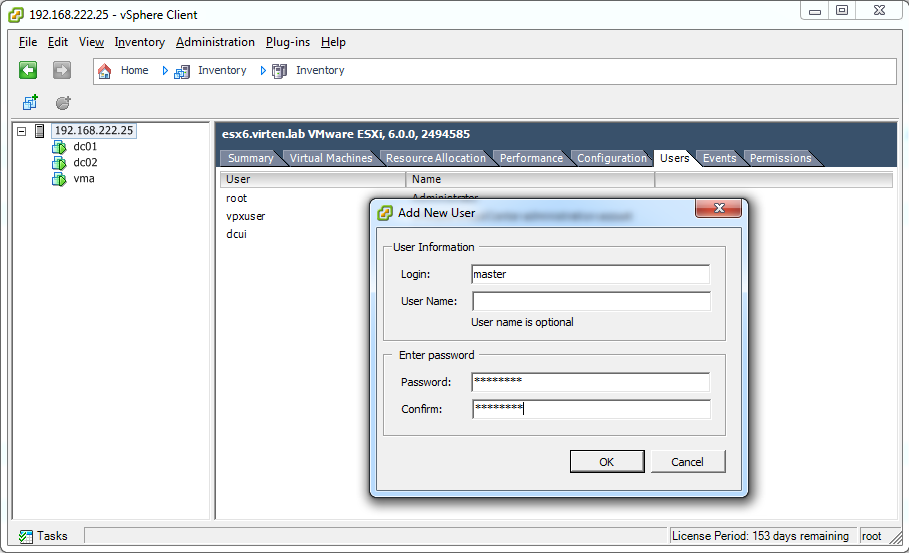Click the first Inventory breadcrumb text
909x553 pixels.
point(222,70)
